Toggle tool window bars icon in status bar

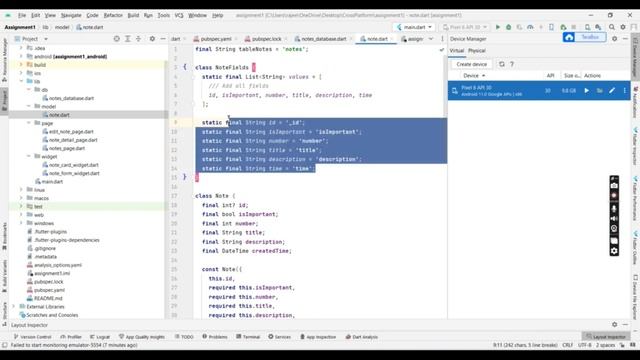[x=4, y=345]
